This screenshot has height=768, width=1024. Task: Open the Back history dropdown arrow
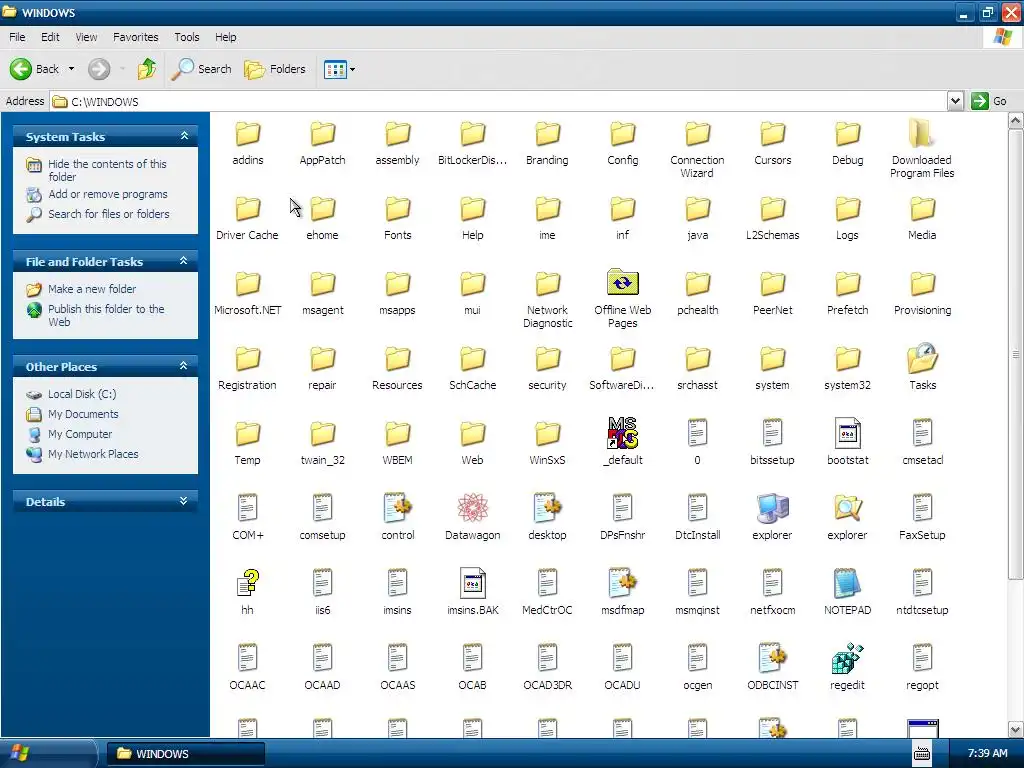click(x=71, y=69)
